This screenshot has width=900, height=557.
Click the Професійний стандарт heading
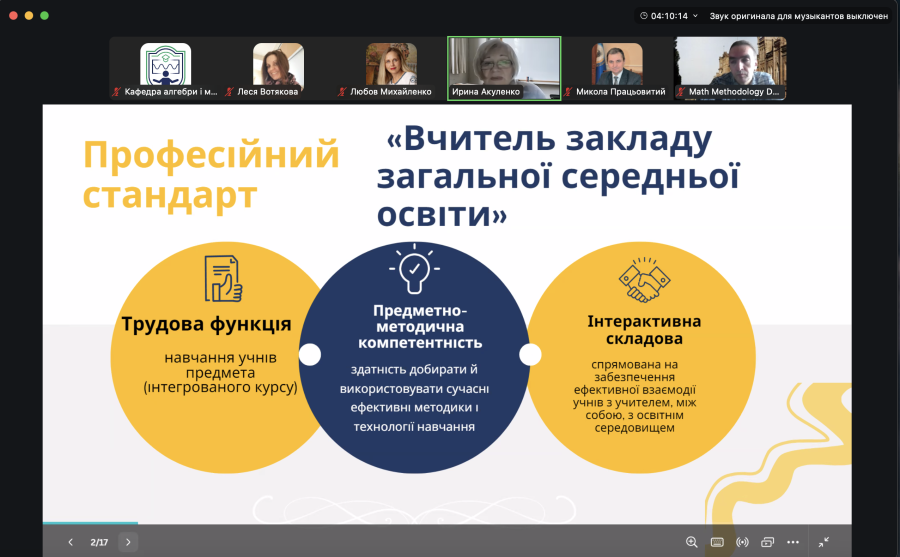(x=211, y=175)
